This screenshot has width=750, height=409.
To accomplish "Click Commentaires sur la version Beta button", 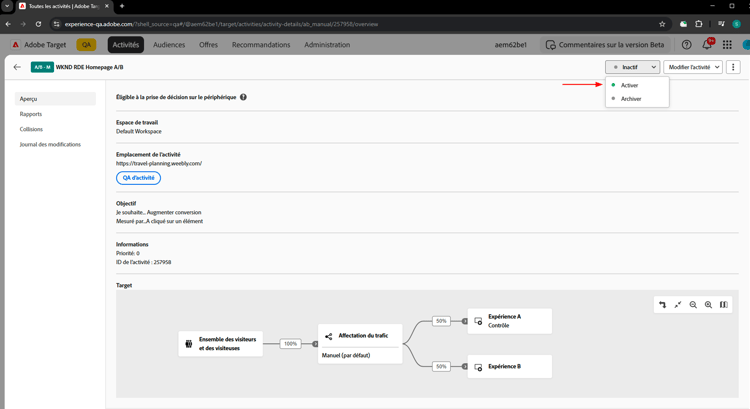I will point(605,44).
